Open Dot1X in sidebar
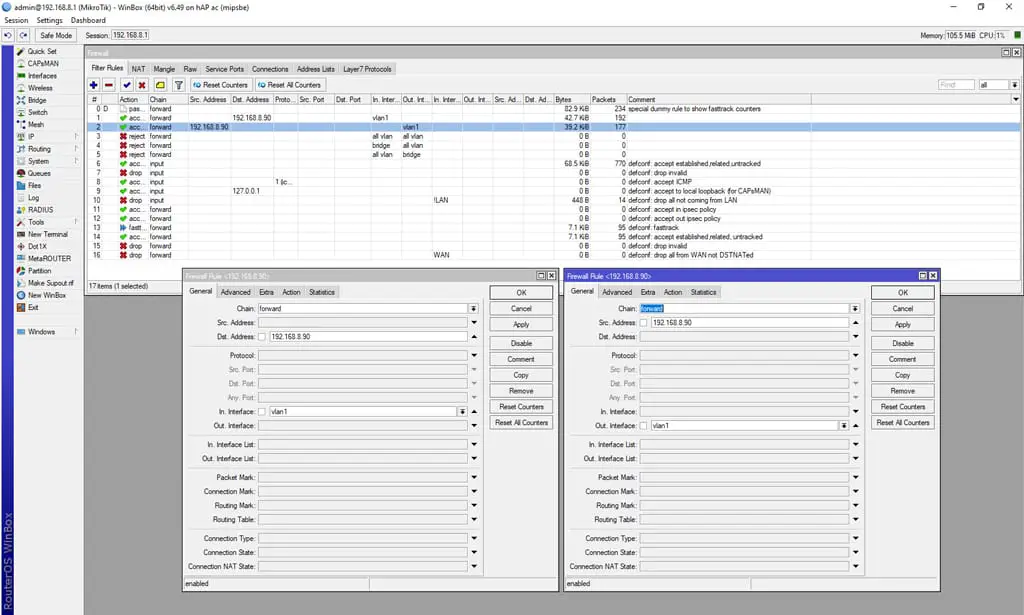This screenshot has height=615, width=1024. click(37, 246)
